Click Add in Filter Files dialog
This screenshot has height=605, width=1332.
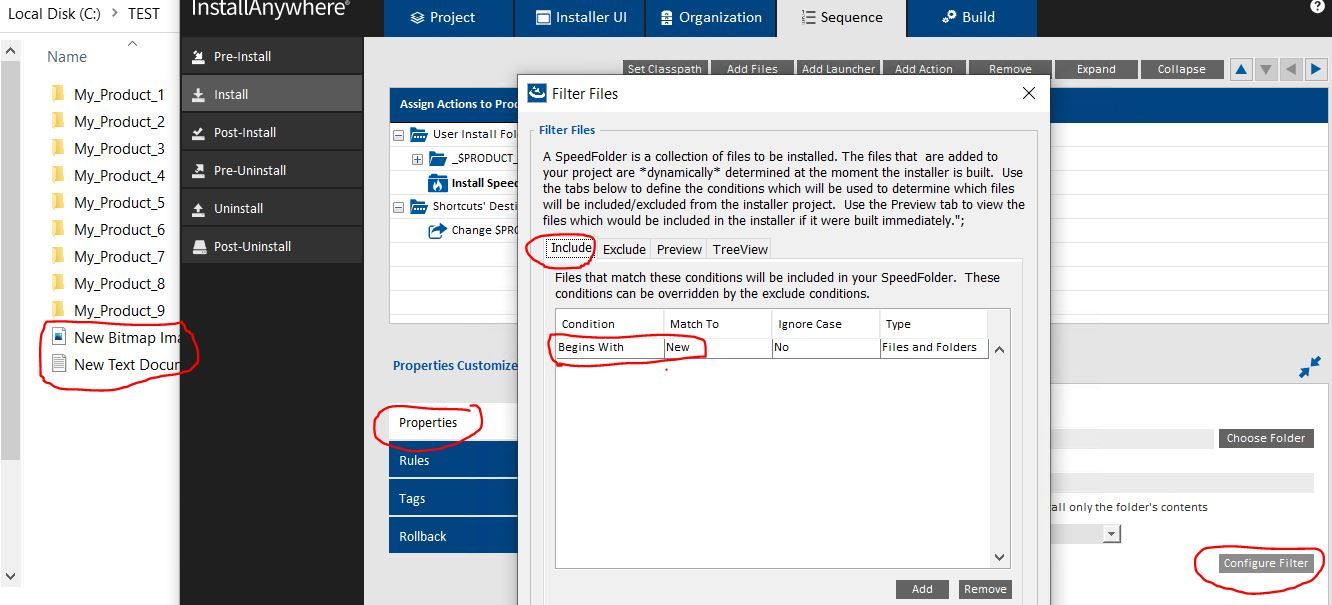pos(922,589)
